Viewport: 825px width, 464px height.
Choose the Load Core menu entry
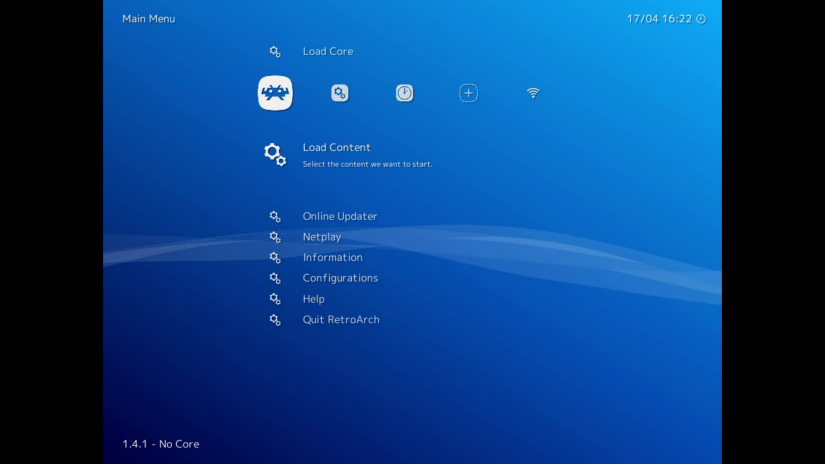[x=328, y=52]
